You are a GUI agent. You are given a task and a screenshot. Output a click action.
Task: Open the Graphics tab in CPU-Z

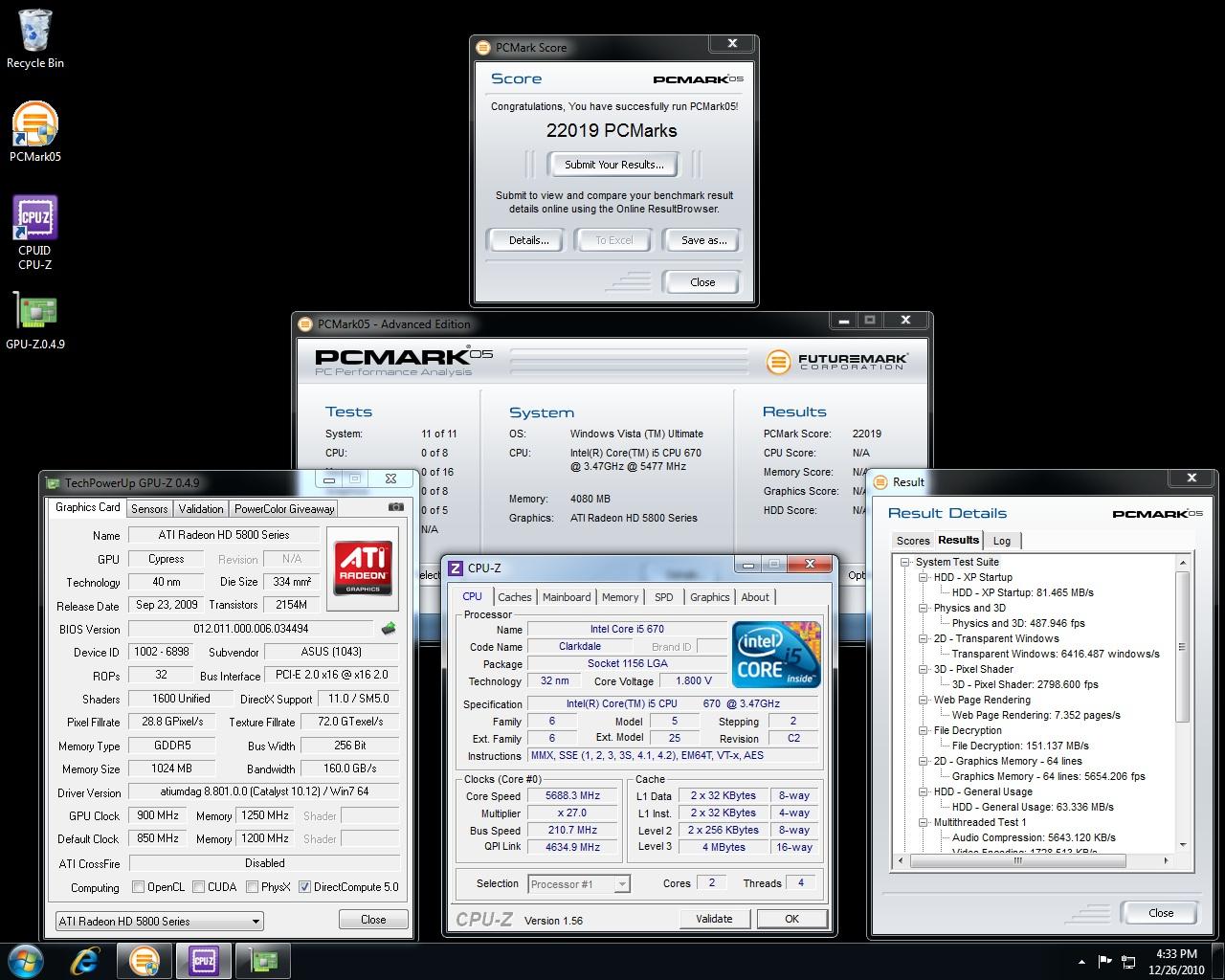click(x=709, y=597)
